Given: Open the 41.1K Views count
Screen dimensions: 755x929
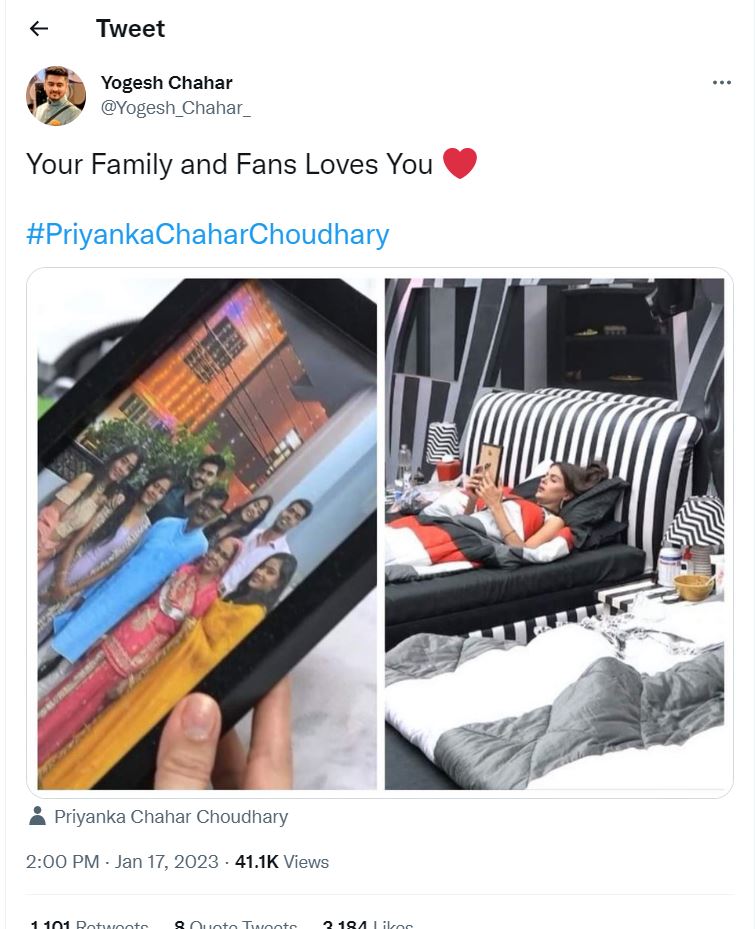Looking at the screenshot, I should (x=281, y=861).
